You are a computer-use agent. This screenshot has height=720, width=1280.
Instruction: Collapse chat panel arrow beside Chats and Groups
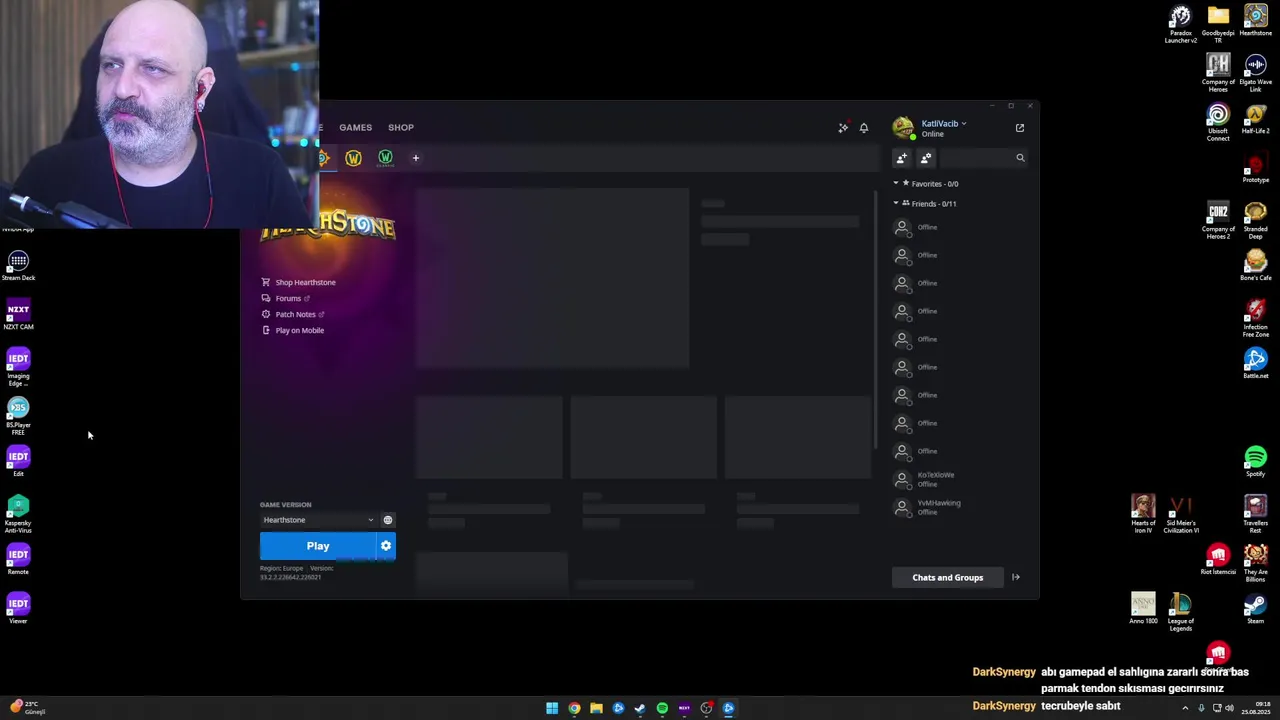(x=1016, y=577)
